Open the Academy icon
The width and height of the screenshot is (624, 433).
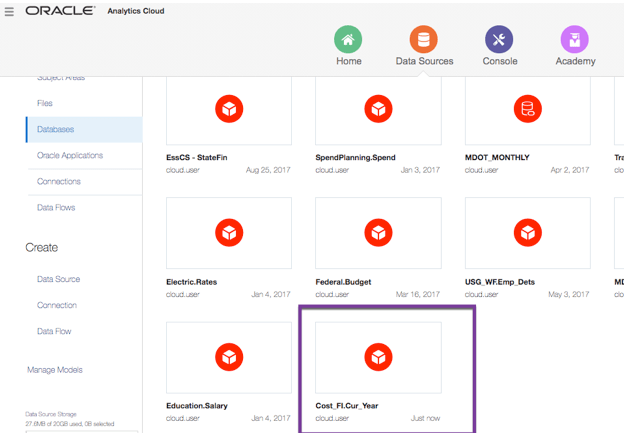(x=574, y=40)
